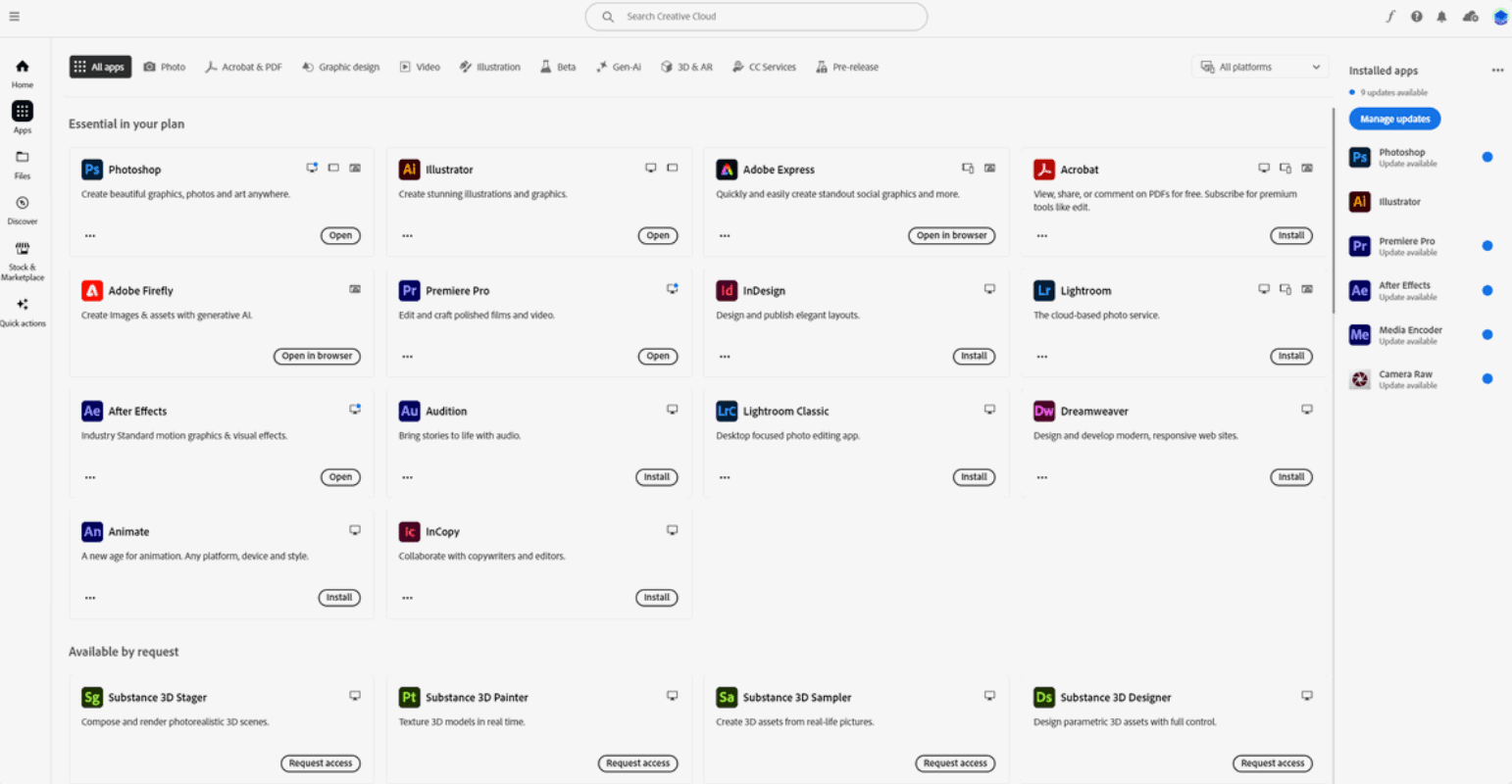Open the help question mark icon
Viewport: 1512px width, 784px height.
coord(1417,17)
